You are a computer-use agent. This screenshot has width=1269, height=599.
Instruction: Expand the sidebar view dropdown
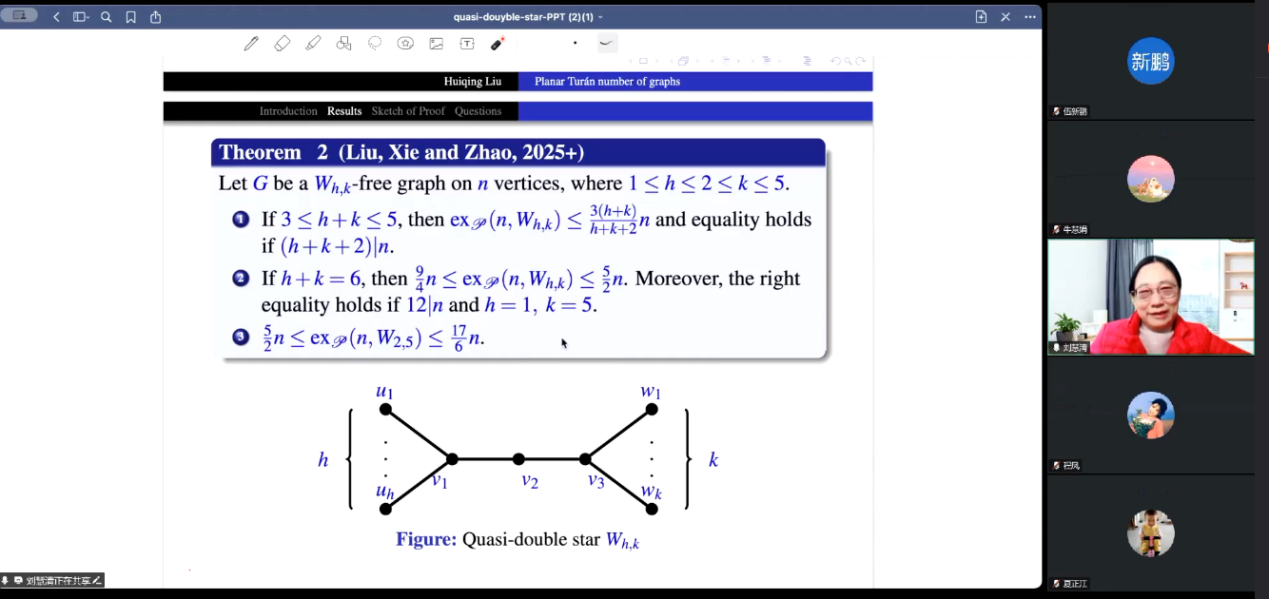click(x=81, y=17)
